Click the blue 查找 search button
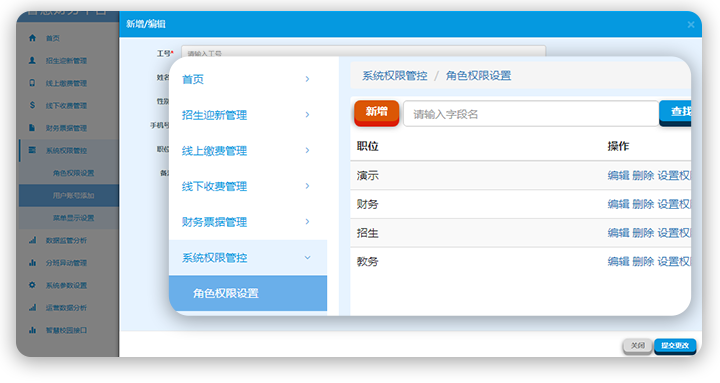720x383 pixels. [675, 113]
